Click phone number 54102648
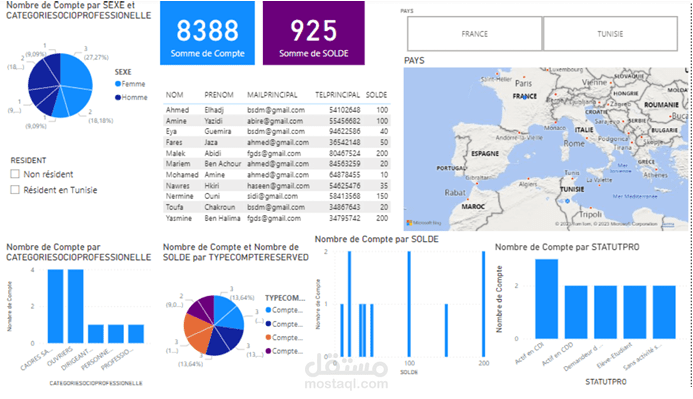693x399 pixels. [x=345, y=110]
